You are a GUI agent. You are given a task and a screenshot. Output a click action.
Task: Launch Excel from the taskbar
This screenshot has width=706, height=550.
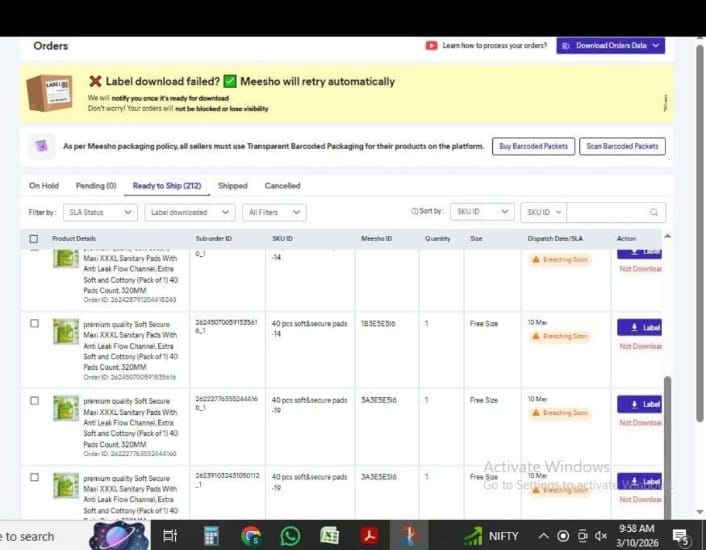pos(329,536)
